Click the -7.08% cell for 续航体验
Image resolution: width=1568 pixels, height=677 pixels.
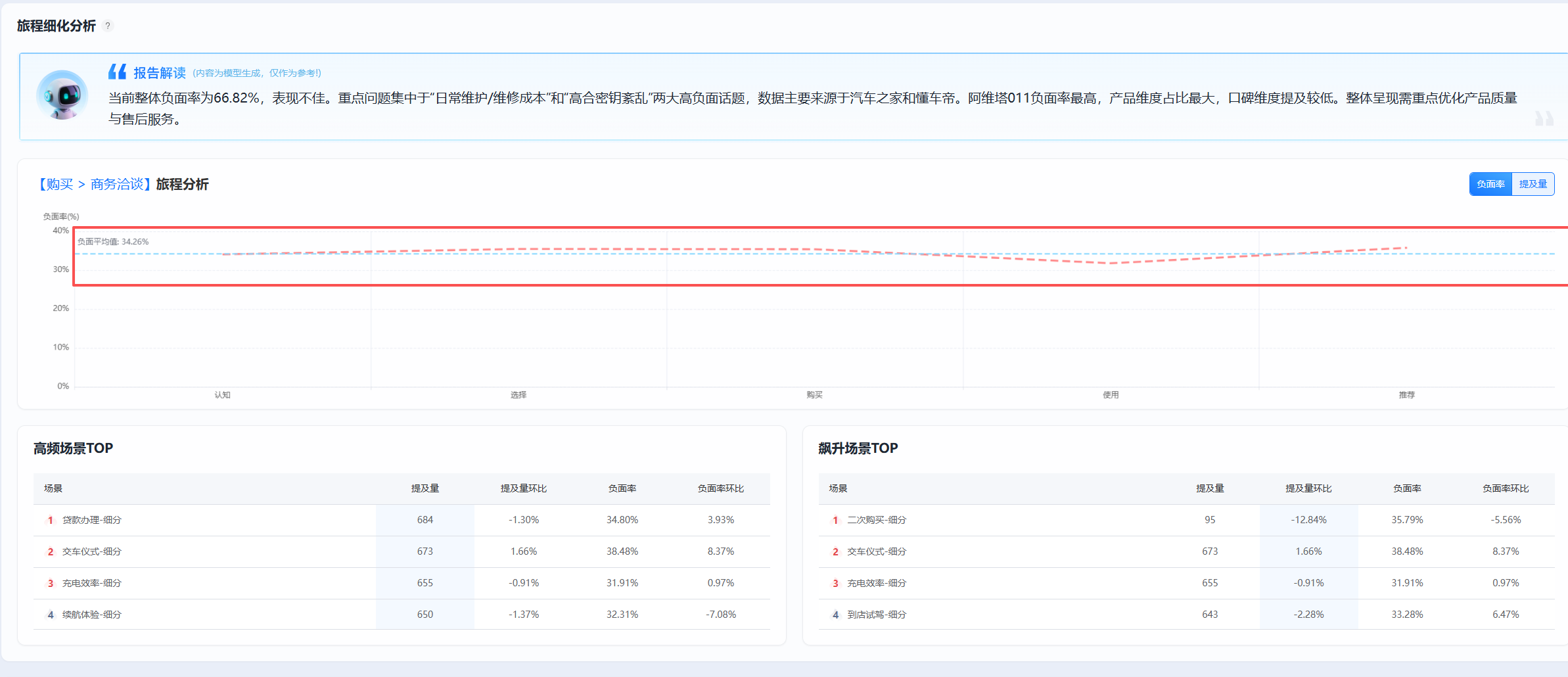pos(721,615)
